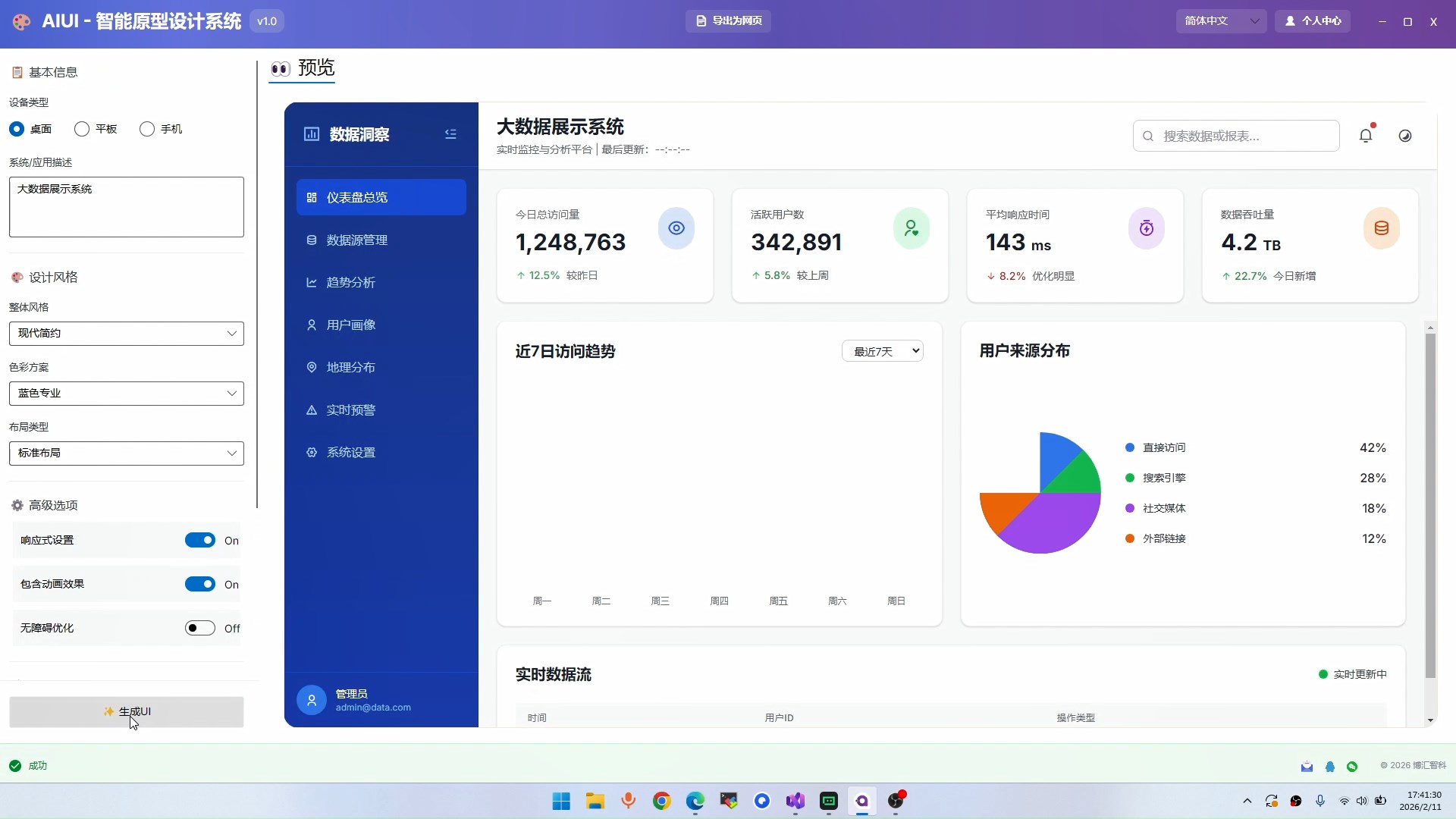Click the 管理员 avatar icon in the sidebar
This screenshot has height=819, width=1456.
click(312, 700)
